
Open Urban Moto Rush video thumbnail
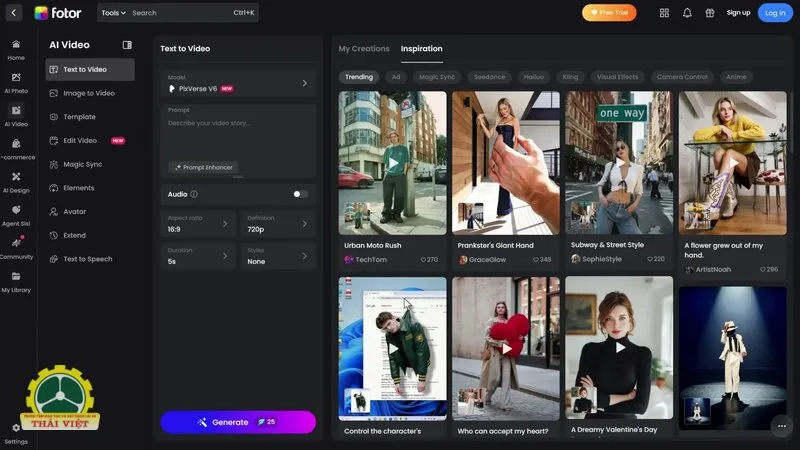[x=392, y=163]
